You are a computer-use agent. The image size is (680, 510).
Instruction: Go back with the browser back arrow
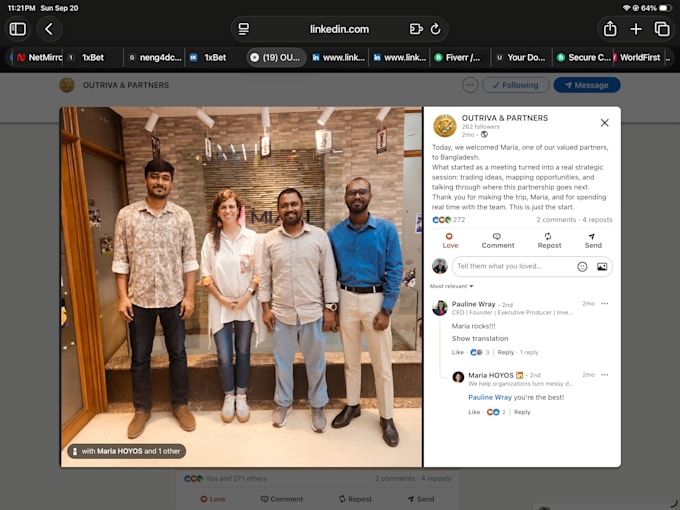point(49,29)
